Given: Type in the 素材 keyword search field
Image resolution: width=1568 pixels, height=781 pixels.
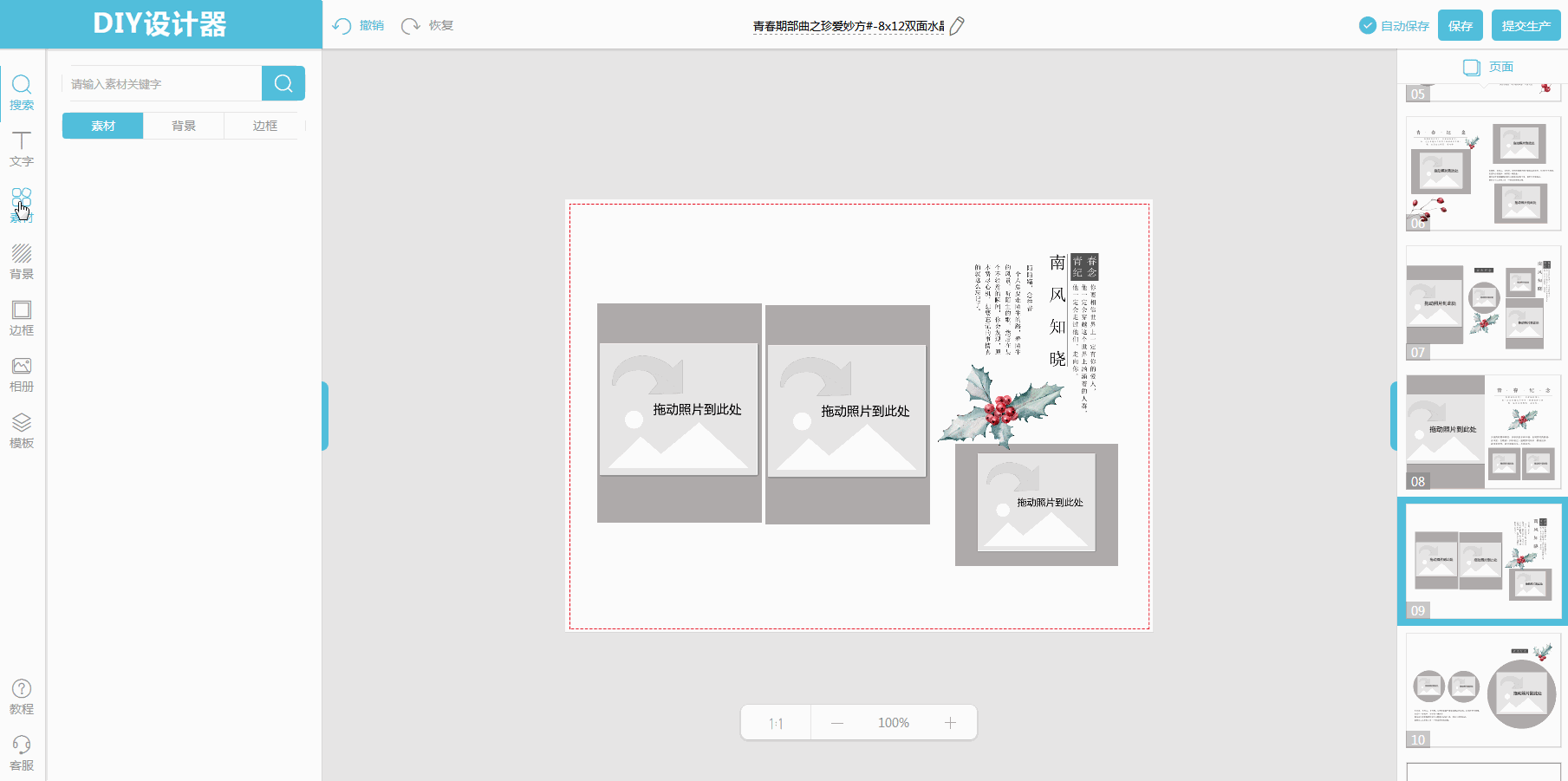Looking at the screenshot, I should click(x=162, y=84).
